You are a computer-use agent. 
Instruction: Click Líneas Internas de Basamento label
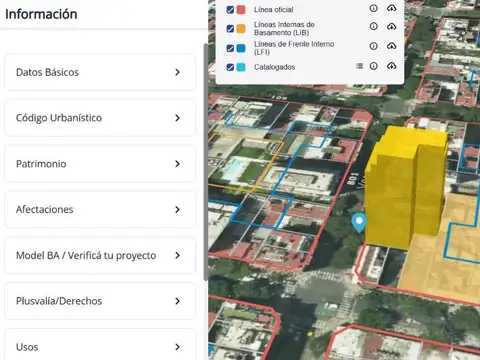[x=284, y=28]
